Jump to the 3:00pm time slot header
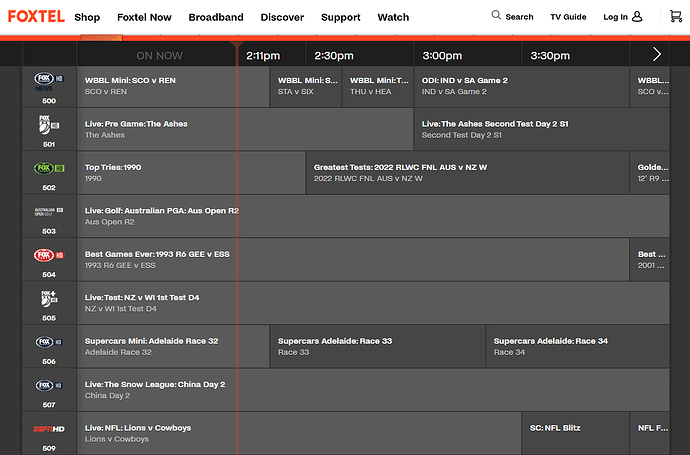Screen dimensions: 690x455 click(x=442, y=56)
